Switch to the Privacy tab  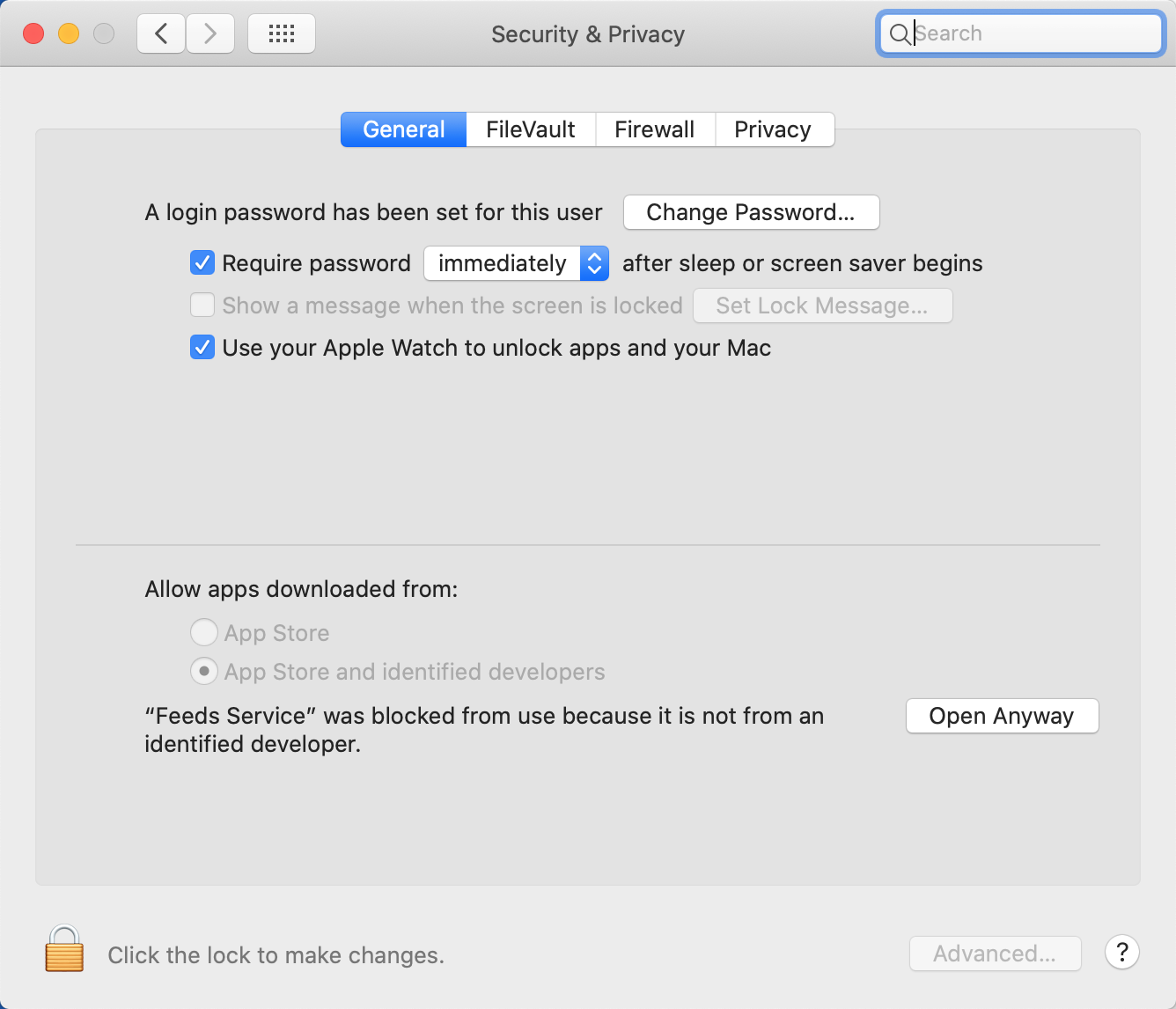(x=773, y=129)
